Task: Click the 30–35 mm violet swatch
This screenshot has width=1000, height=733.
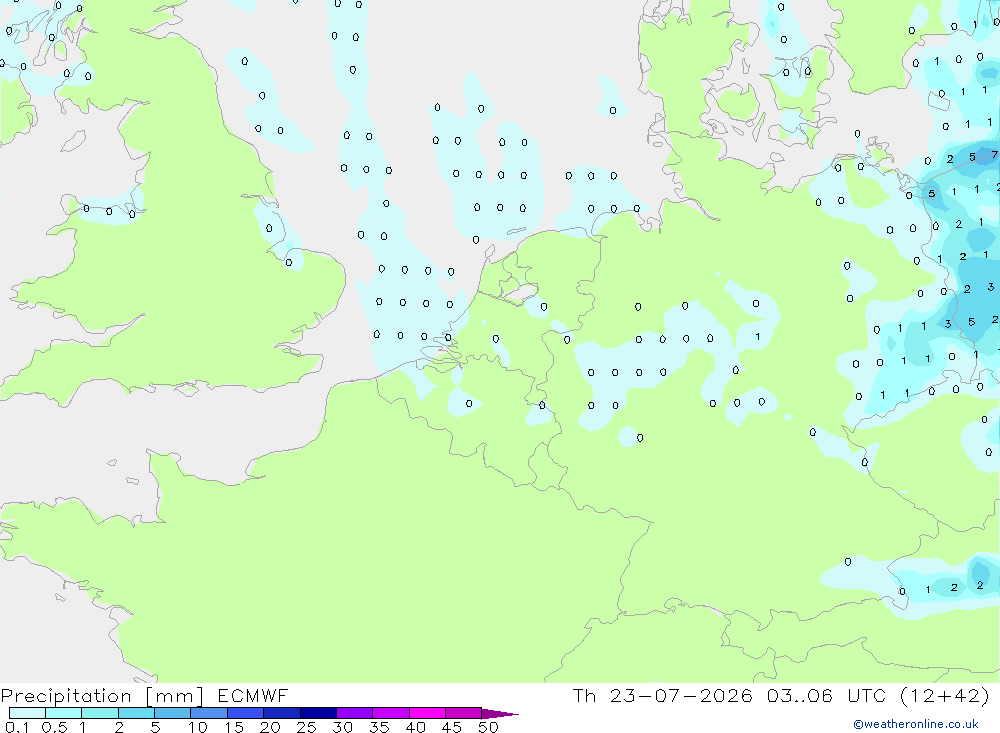Action: click(354, 713)
